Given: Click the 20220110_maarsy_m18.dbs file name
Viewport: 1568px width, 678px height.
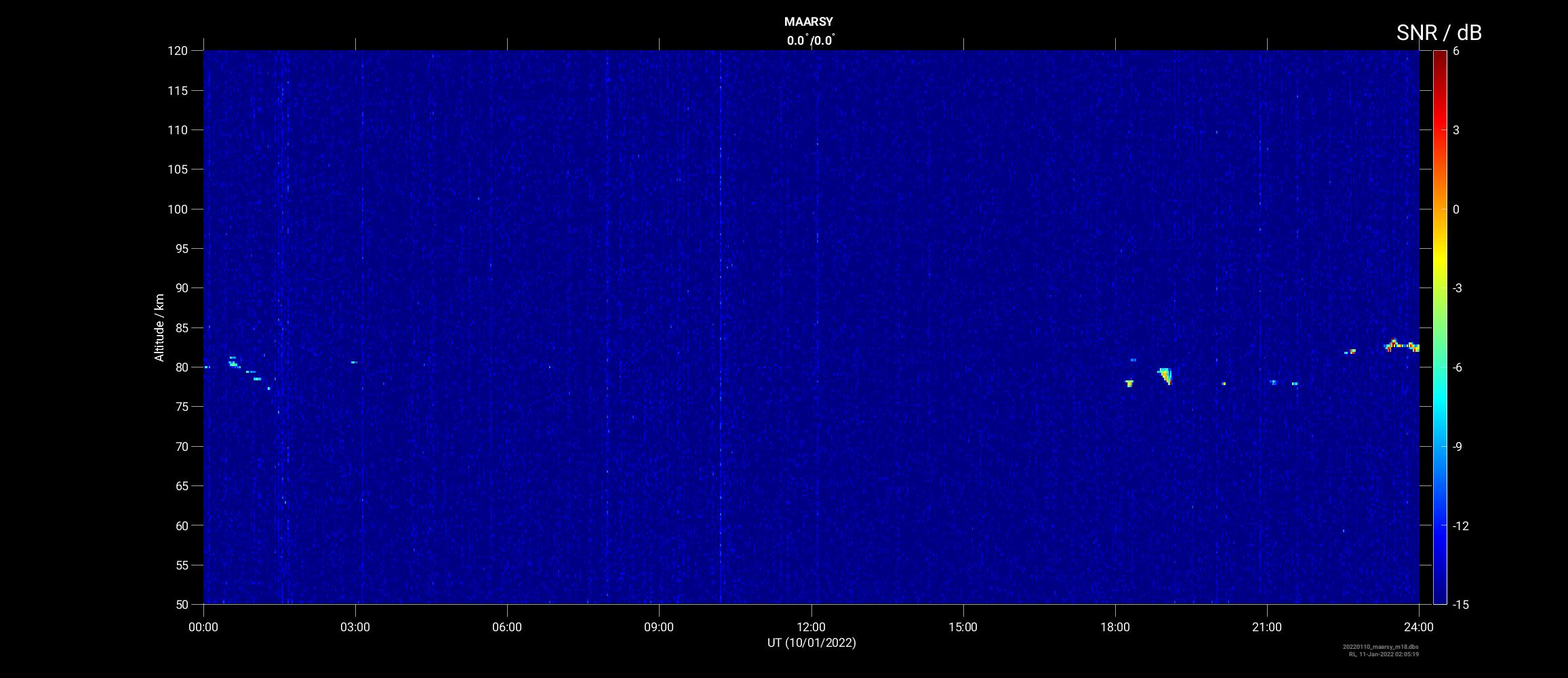Looking at the screenshot, I should (x=1381, y=647).
